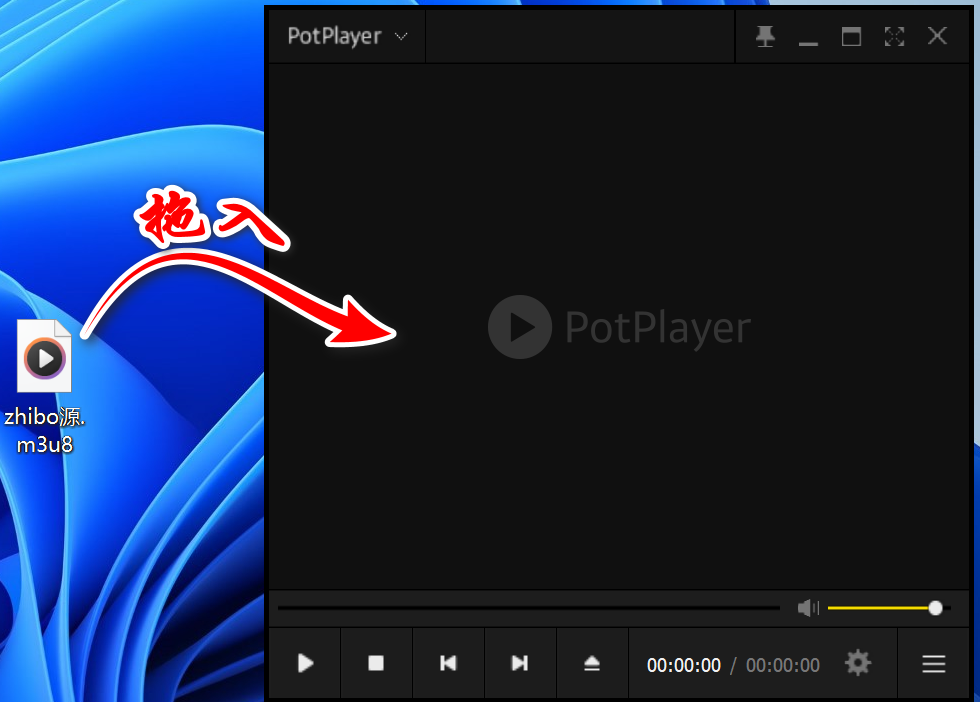Open the settings gear control panel
The width and height of the screenshot is (980, 702).
858,663
